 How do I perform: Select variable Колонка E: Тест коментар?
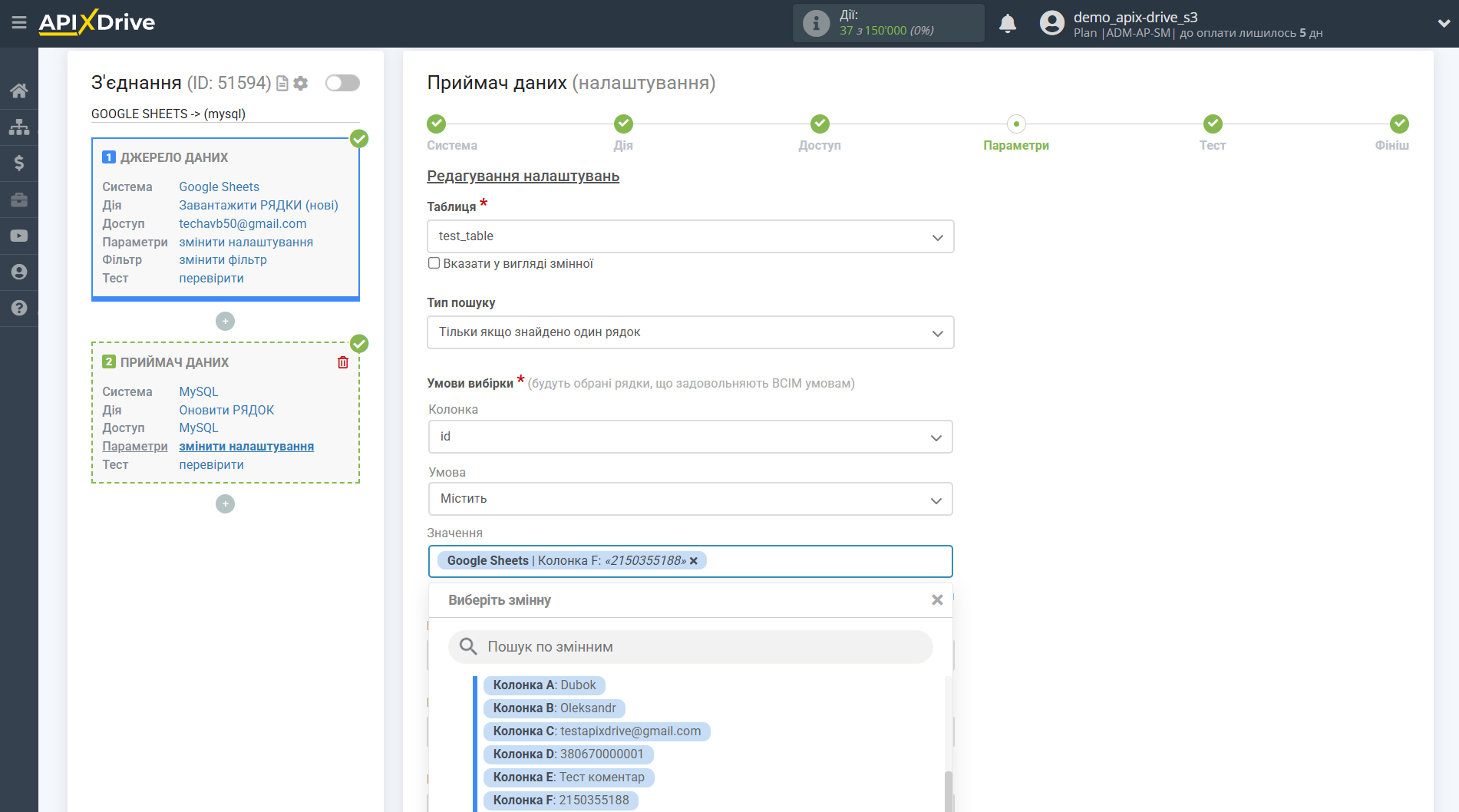point(569,777)
